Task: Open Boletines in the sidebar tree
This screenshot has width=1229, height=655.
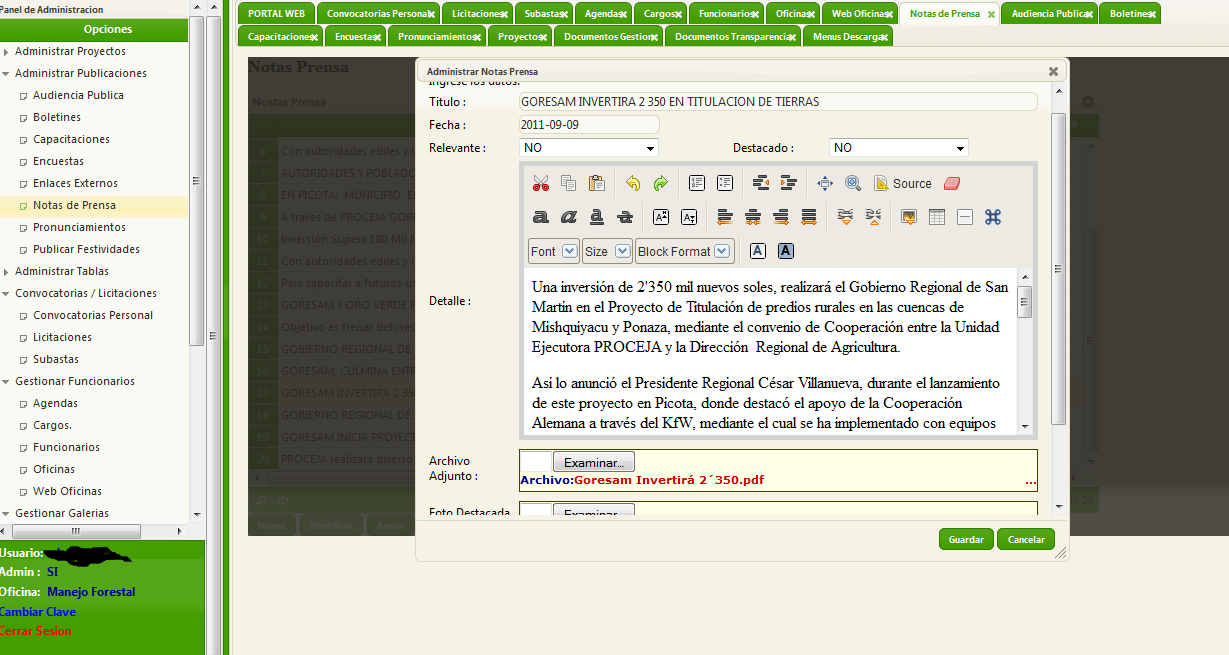Action: point(56,117)
